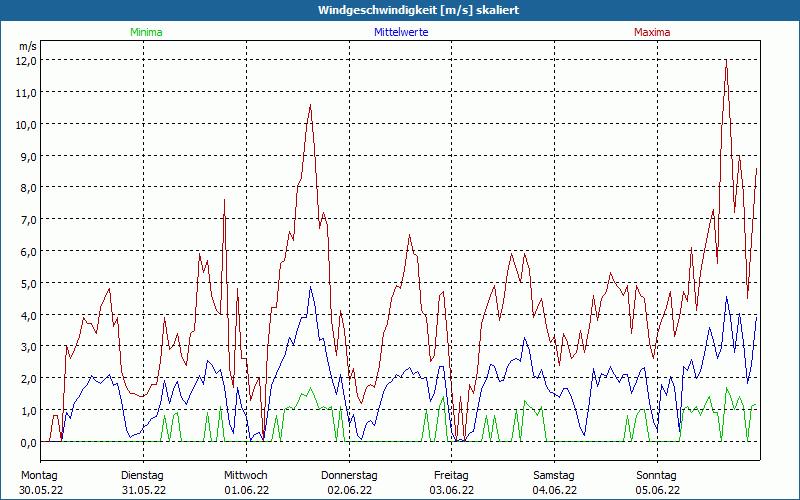Click the date 04.06.22
800x500 pixels.
pos(555,490)
